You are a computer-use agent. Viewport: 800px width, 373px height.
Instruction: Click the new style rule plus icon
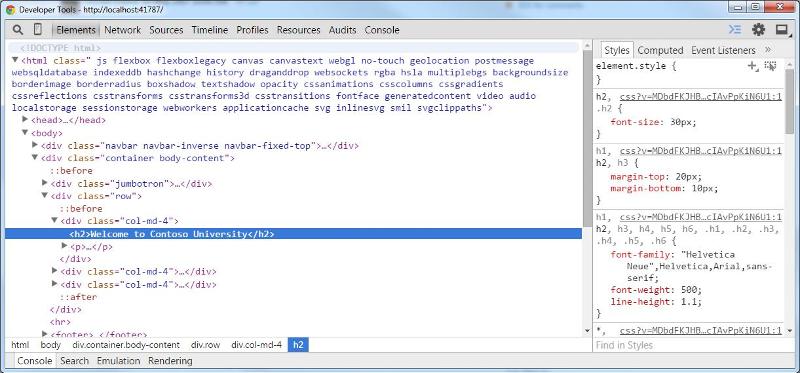click(x=753, y=65)
